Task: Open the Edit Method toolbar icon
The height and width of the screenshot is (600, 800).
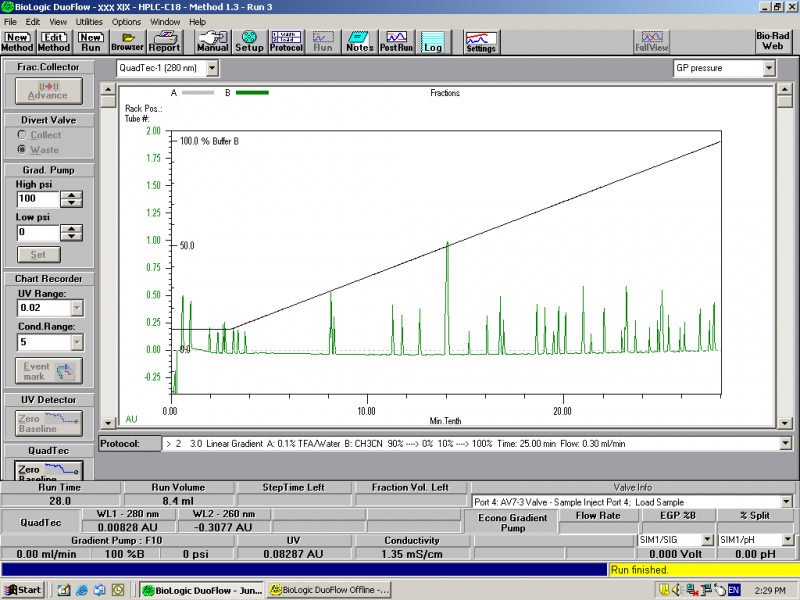Action: 54,41
